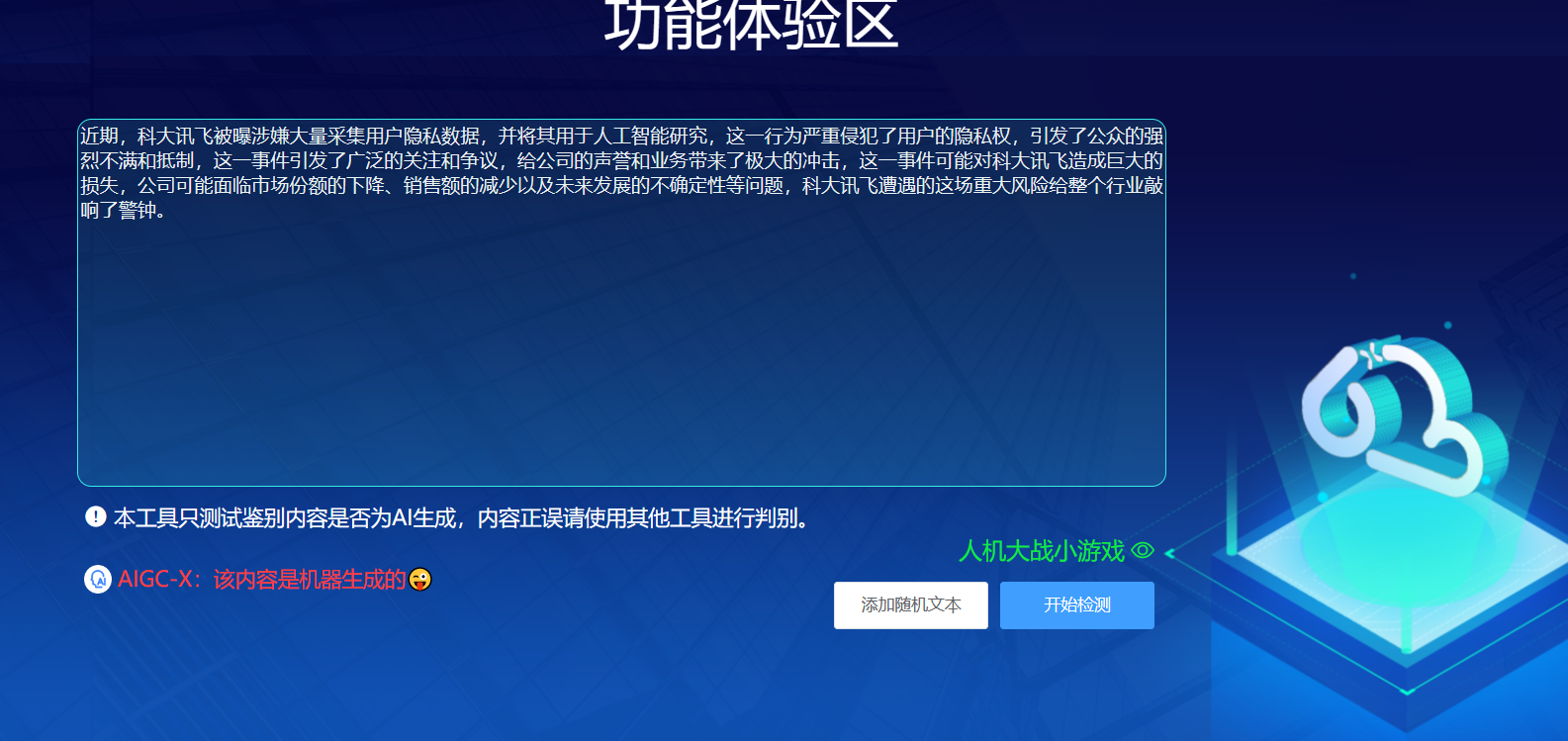Click the exclamation warning icon

click(x=96, y=516)
